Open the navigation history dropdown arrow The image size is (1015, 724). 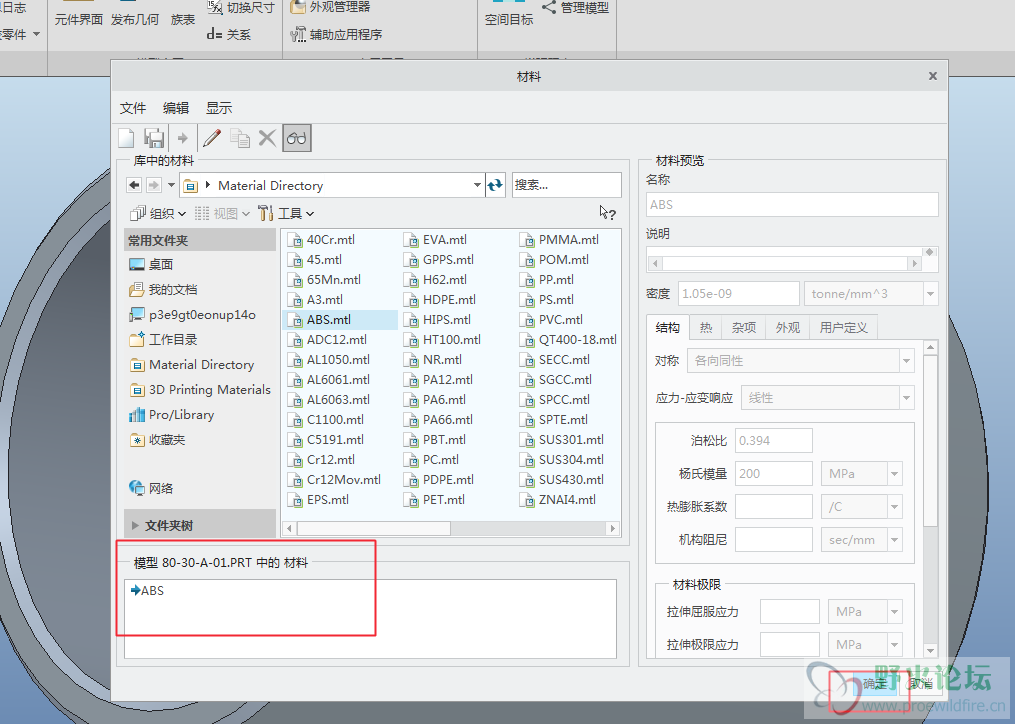click(171, 185)
